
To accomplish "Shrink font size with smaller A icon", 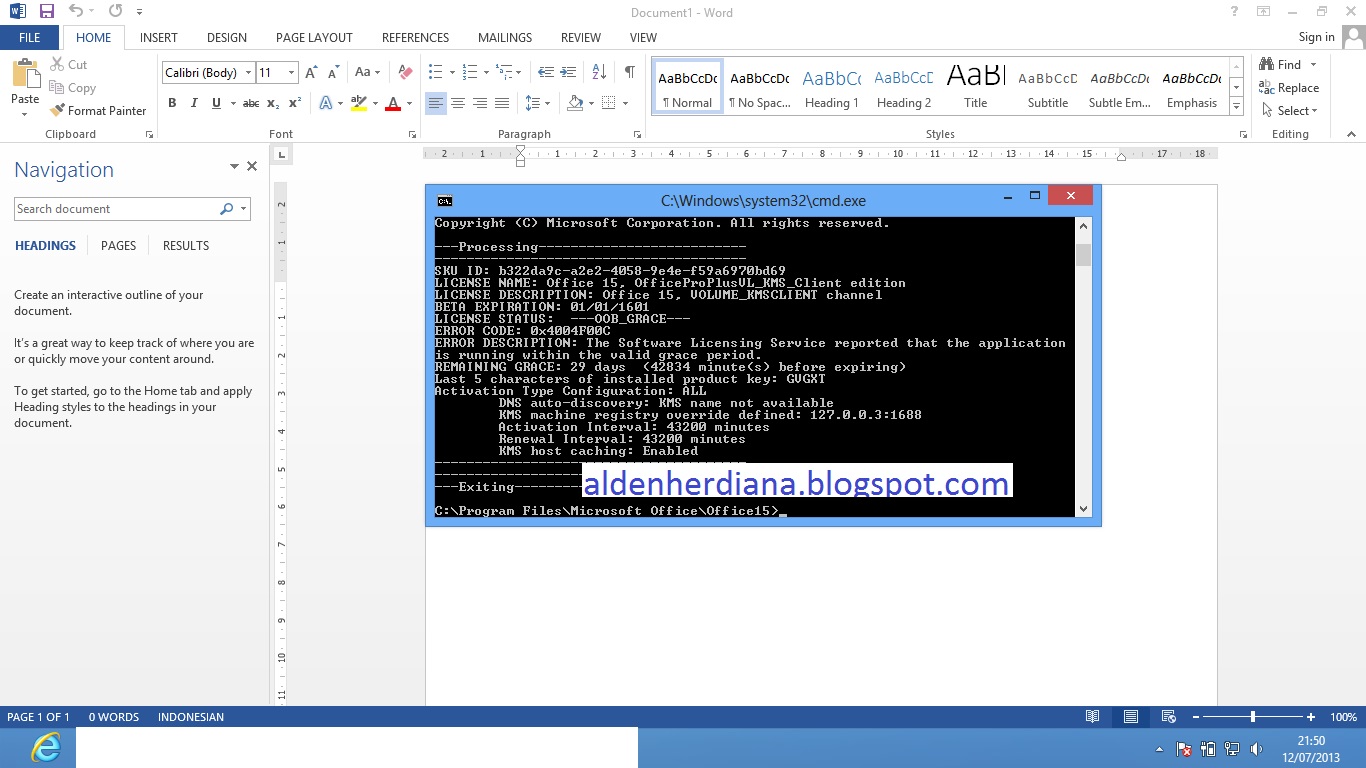I will click(x=334, y=72).
